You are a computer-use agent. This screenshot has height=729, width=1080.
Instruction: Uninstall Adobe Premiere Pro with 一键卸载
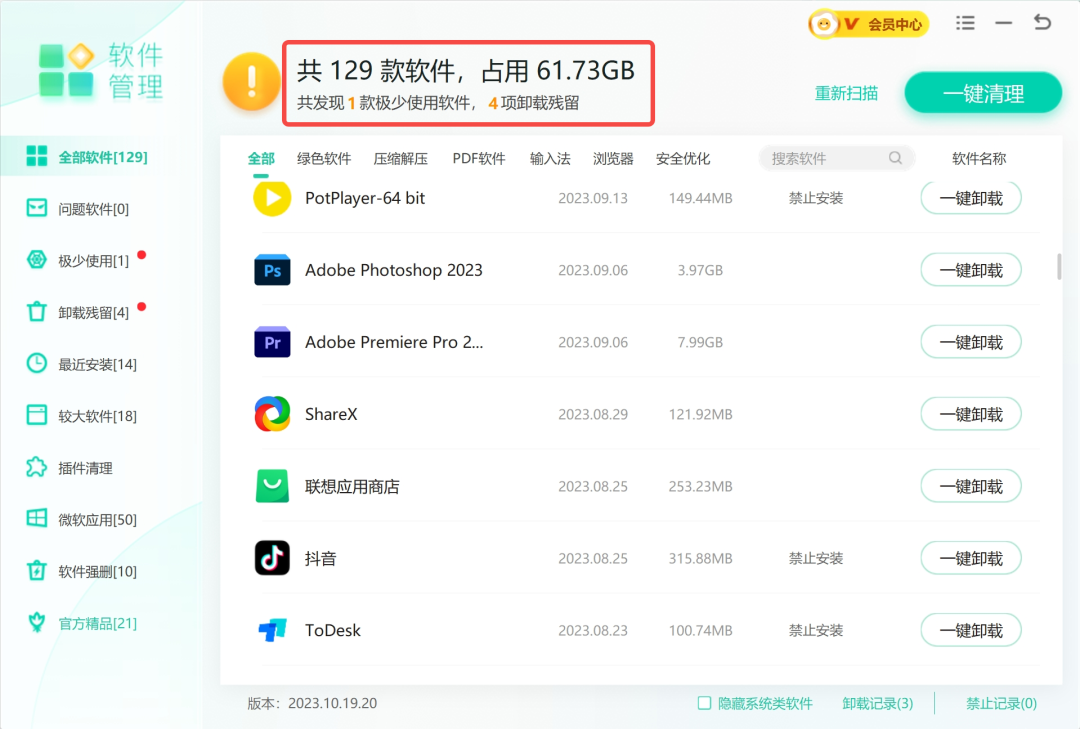pos(970,342)
